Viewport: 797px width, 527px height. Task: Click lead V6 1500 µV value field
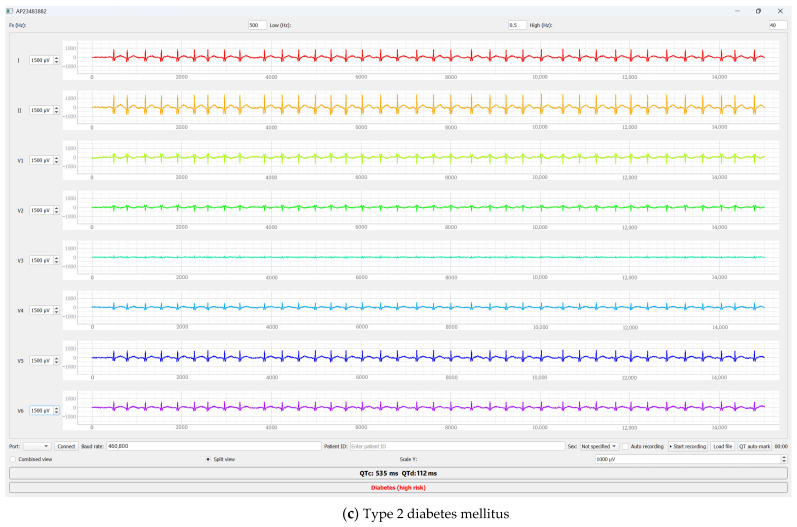(x=41, y=410)
